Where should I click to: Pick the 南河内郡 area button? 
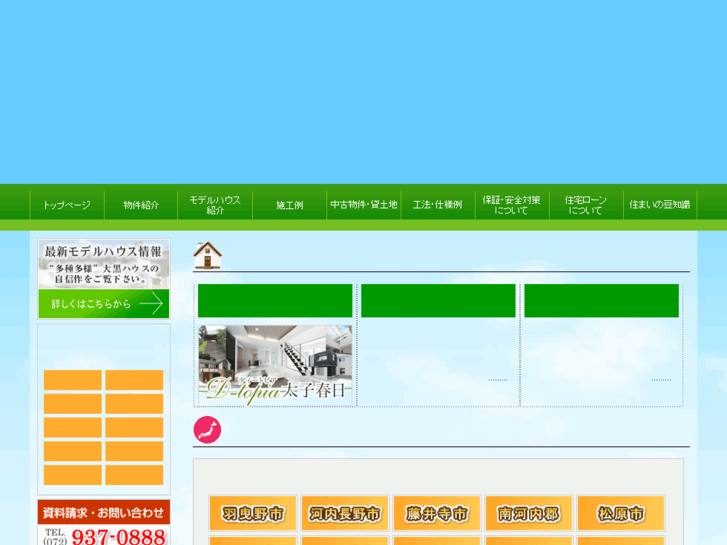[529, 513]
